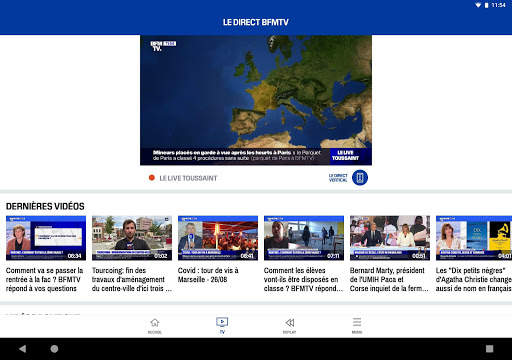The height and width of the screenshot is (360, 512).
Task: Click title 'Covid : tour de vis à Marseille'
Action: click(x=208, y=275)
